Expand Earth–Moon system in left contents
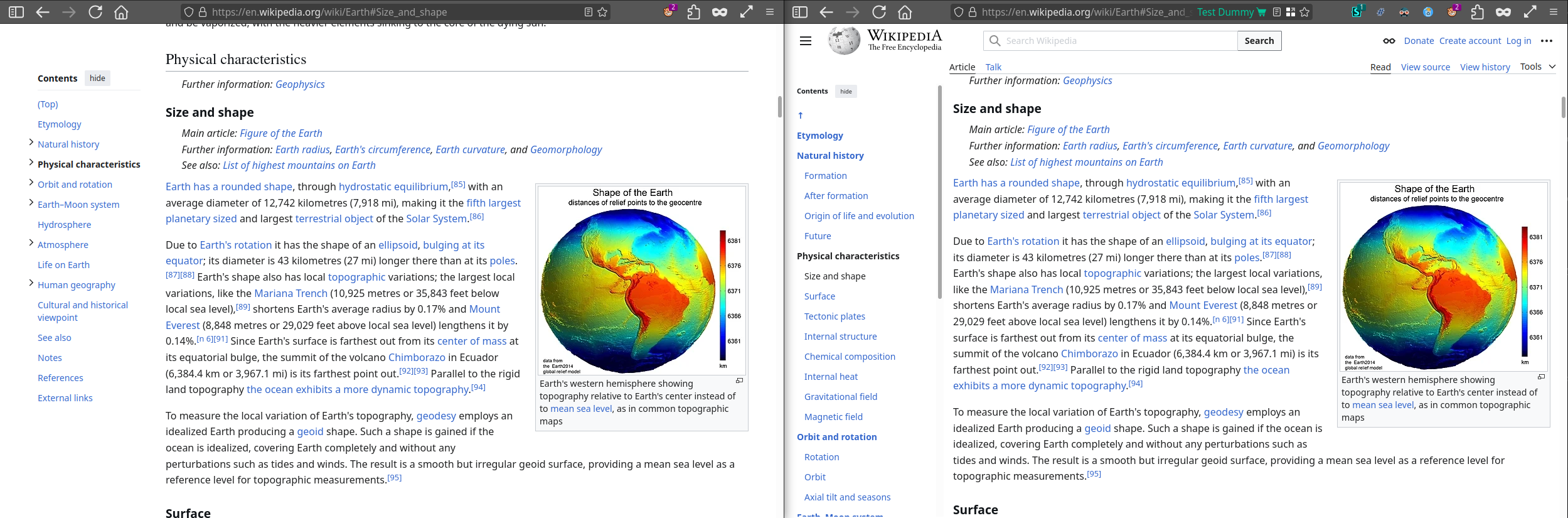 31,203
